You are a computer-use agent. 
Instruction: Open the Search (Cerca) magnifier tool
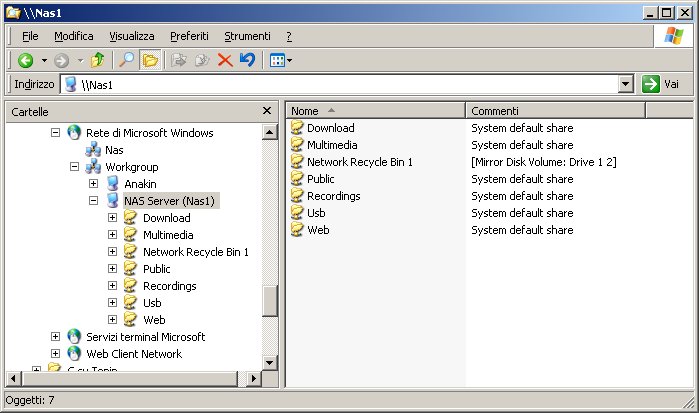(x=126, y=60)
